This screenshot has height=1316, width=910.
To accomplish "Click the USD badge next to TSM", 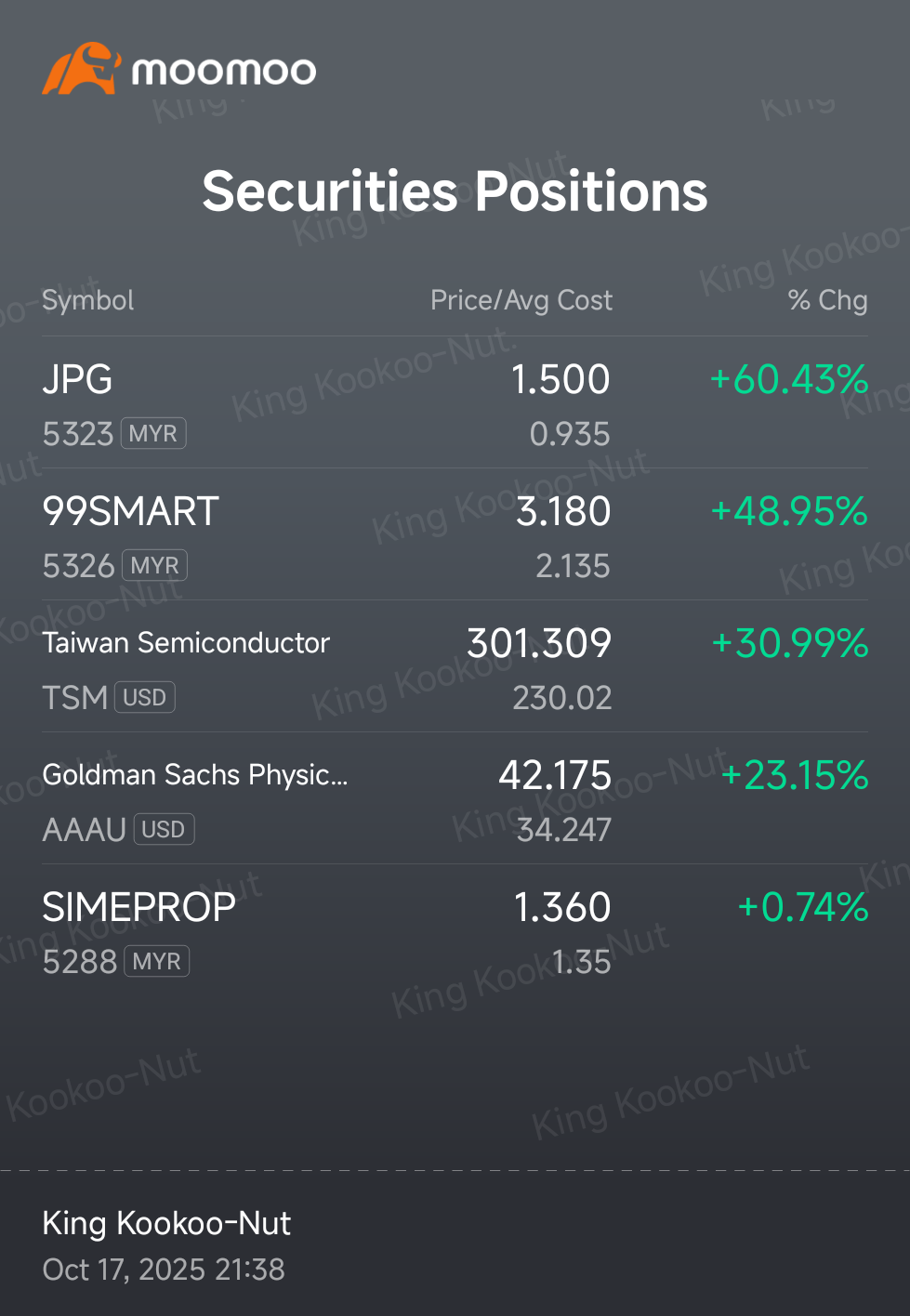I will coord(145,697).
